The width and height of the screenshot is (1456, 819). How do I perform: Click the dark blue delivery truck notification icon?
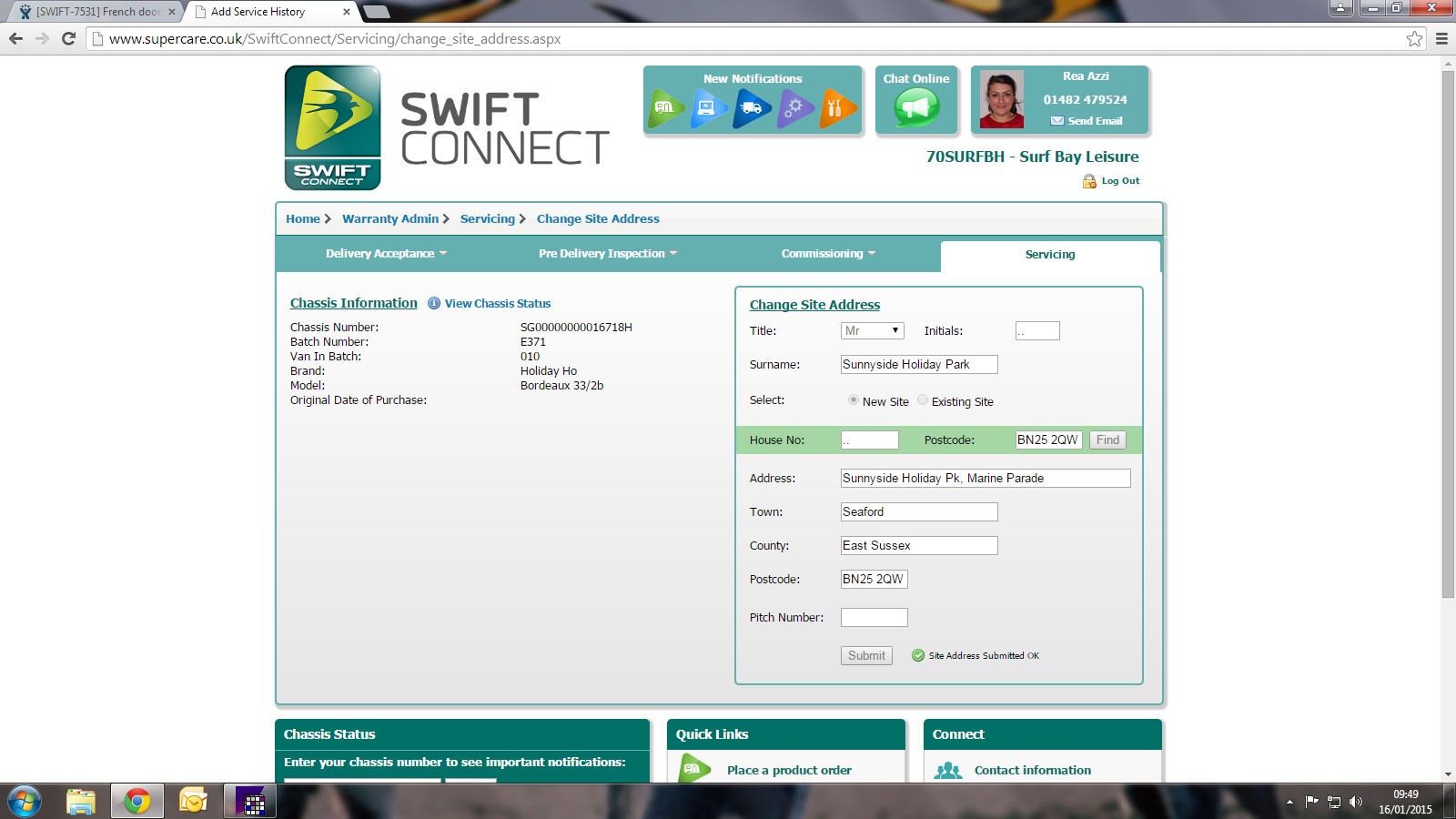[752, 108]
